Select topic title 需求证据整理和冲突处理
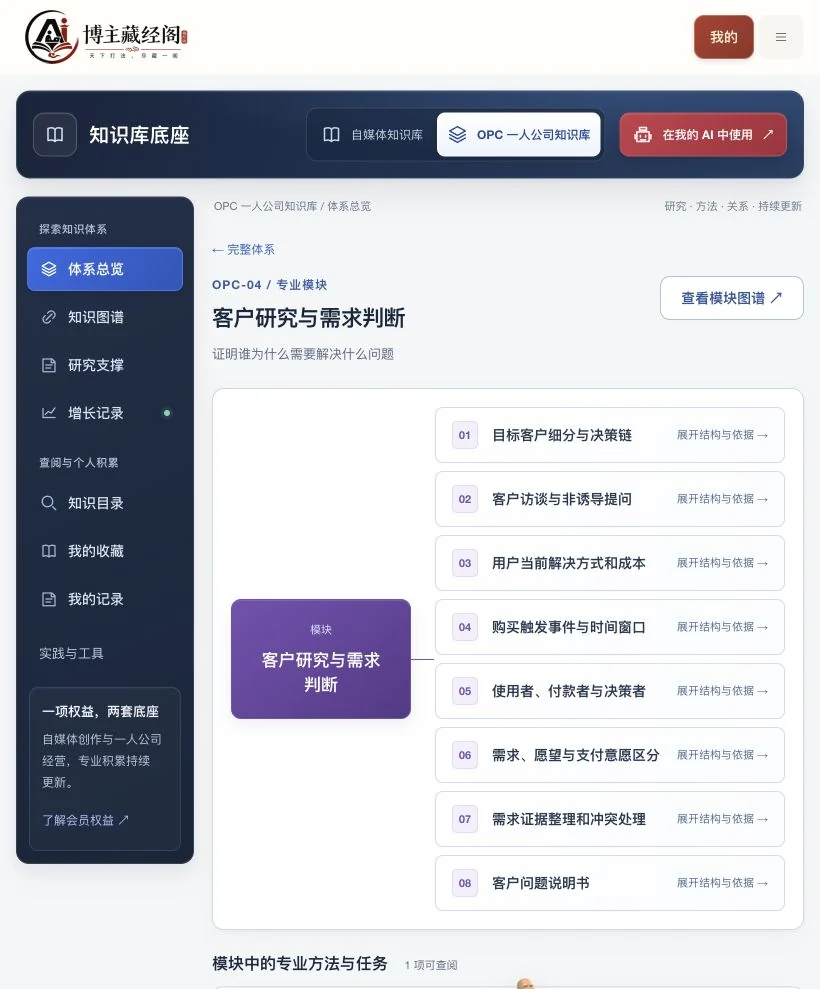Screen dimensions: 820x989 coord(568,819)
